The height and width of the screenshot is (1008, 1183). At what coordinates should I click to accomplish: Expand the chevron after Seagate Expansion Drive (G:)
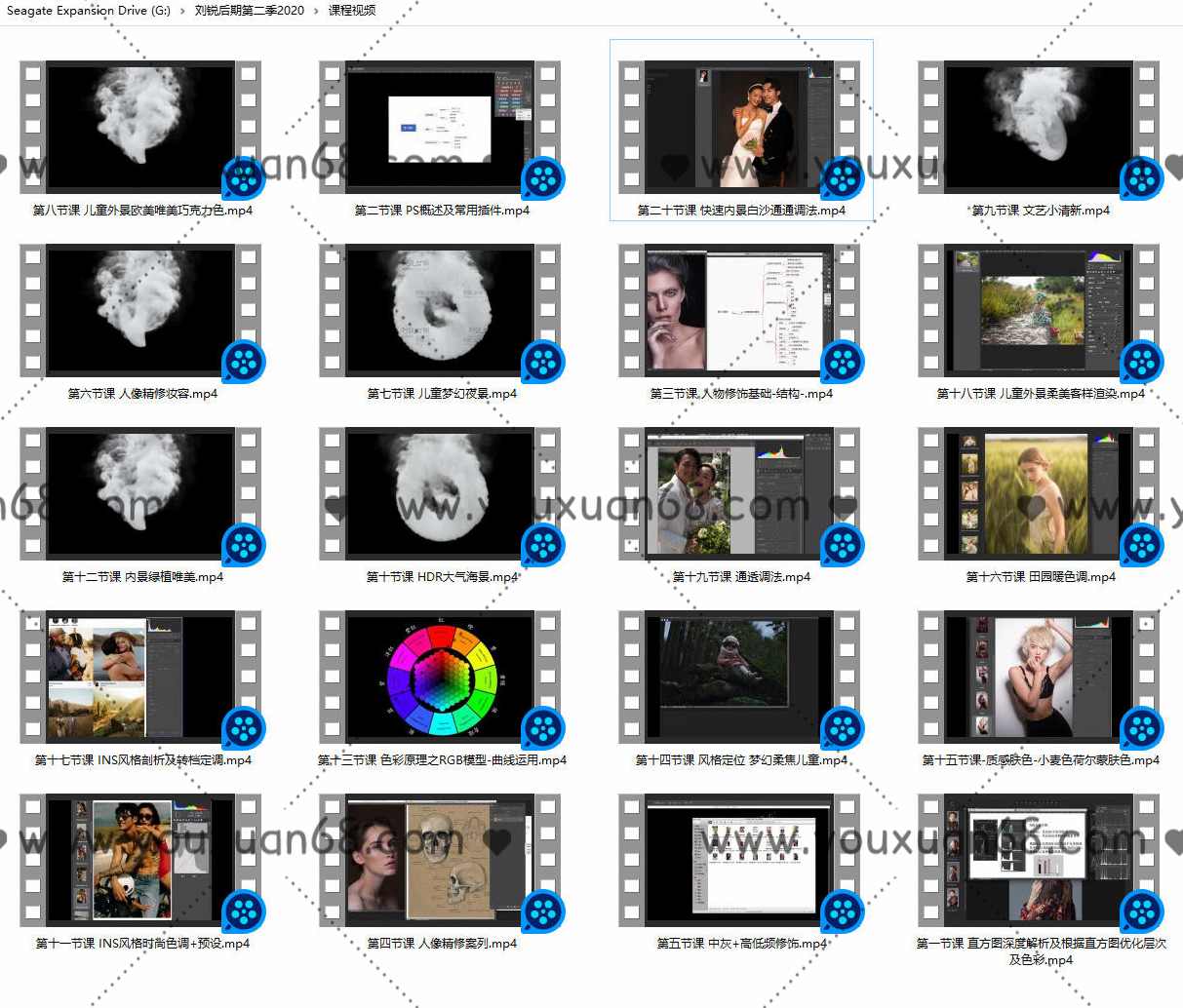182,11
